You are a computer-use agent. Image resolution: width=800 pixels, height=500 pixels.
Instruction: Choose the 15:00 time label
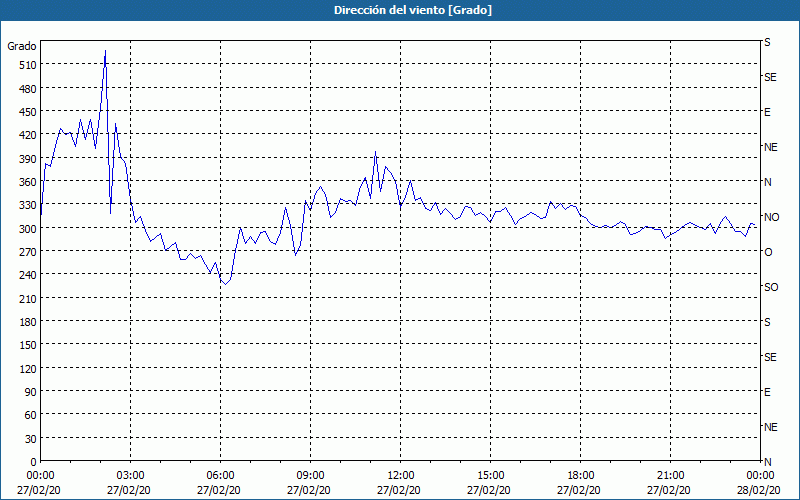[490, 475]
